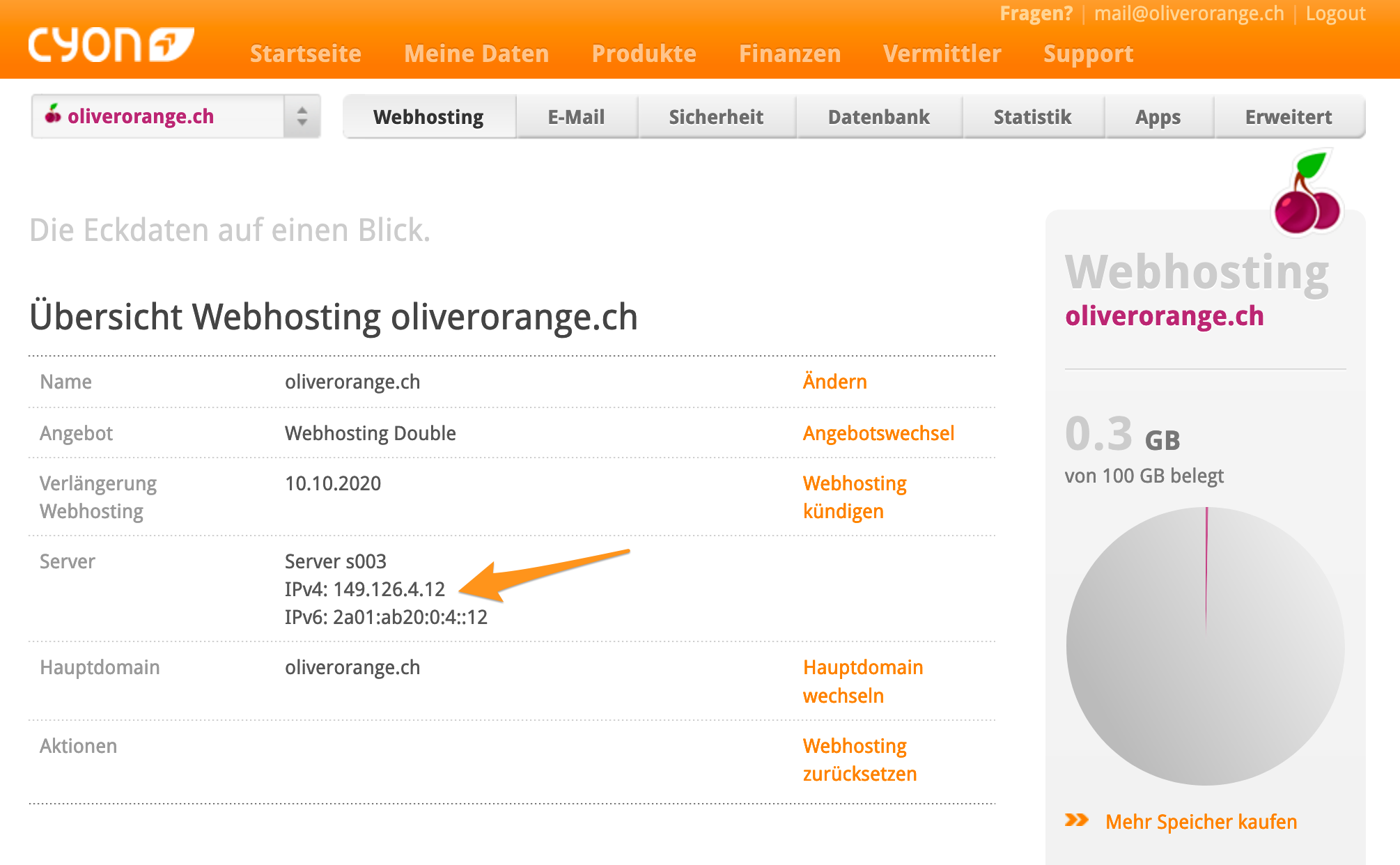
Task: Click the Webhosting kündigen link
Action: [855, 497]
